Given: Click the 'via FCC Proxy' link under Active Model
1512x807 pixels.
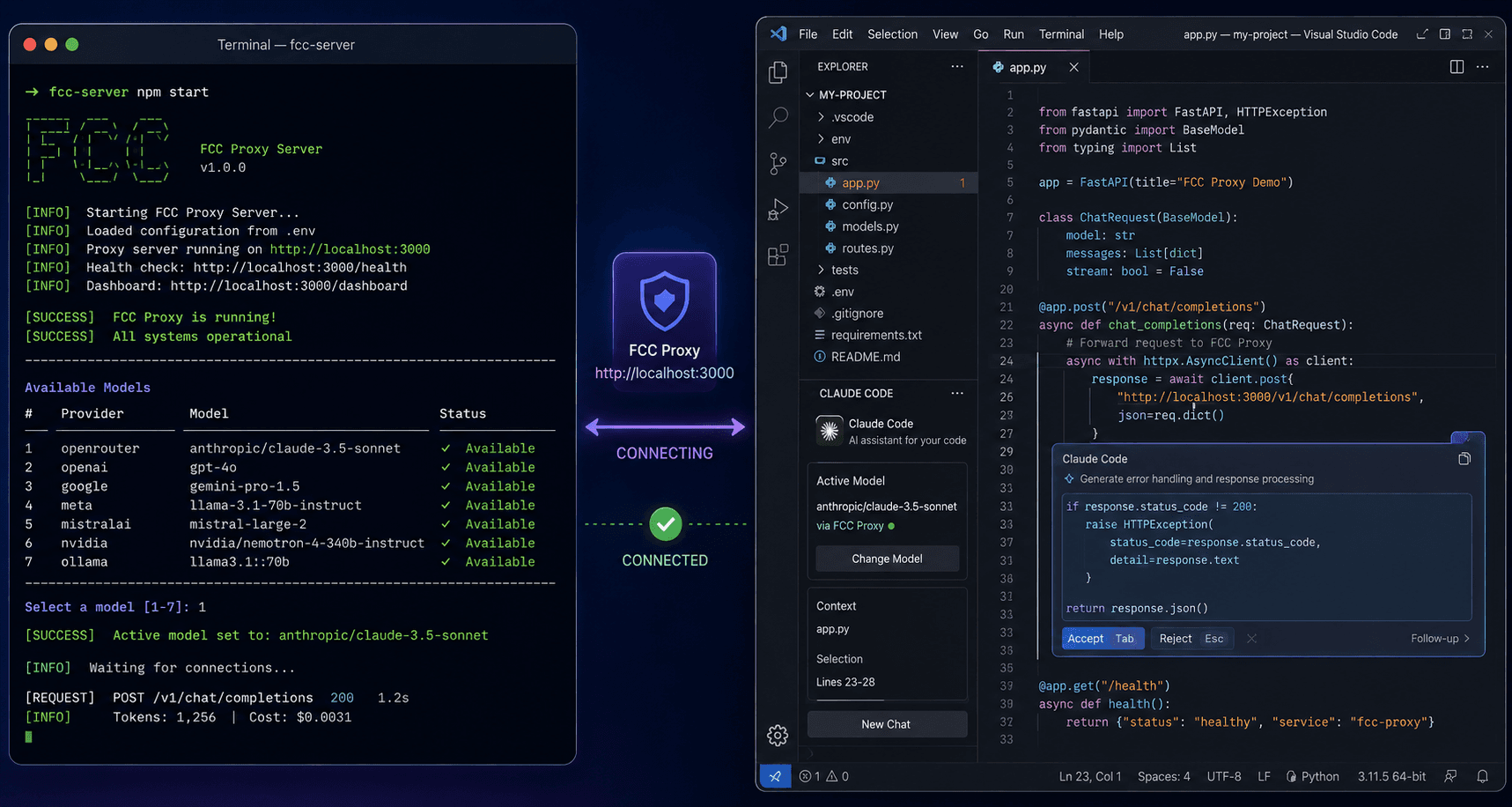Looking at the screenshot, I should pyautogui.click(x=850, y=526).
